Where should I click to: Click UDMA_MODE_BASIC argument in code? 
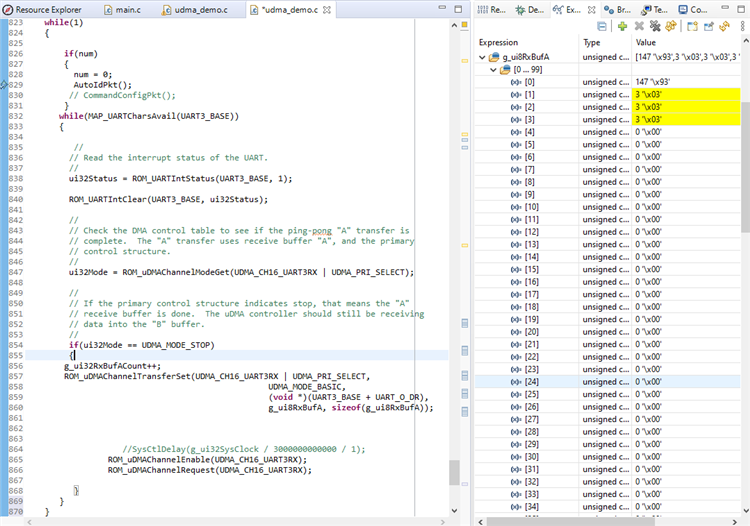pos(307,387)
